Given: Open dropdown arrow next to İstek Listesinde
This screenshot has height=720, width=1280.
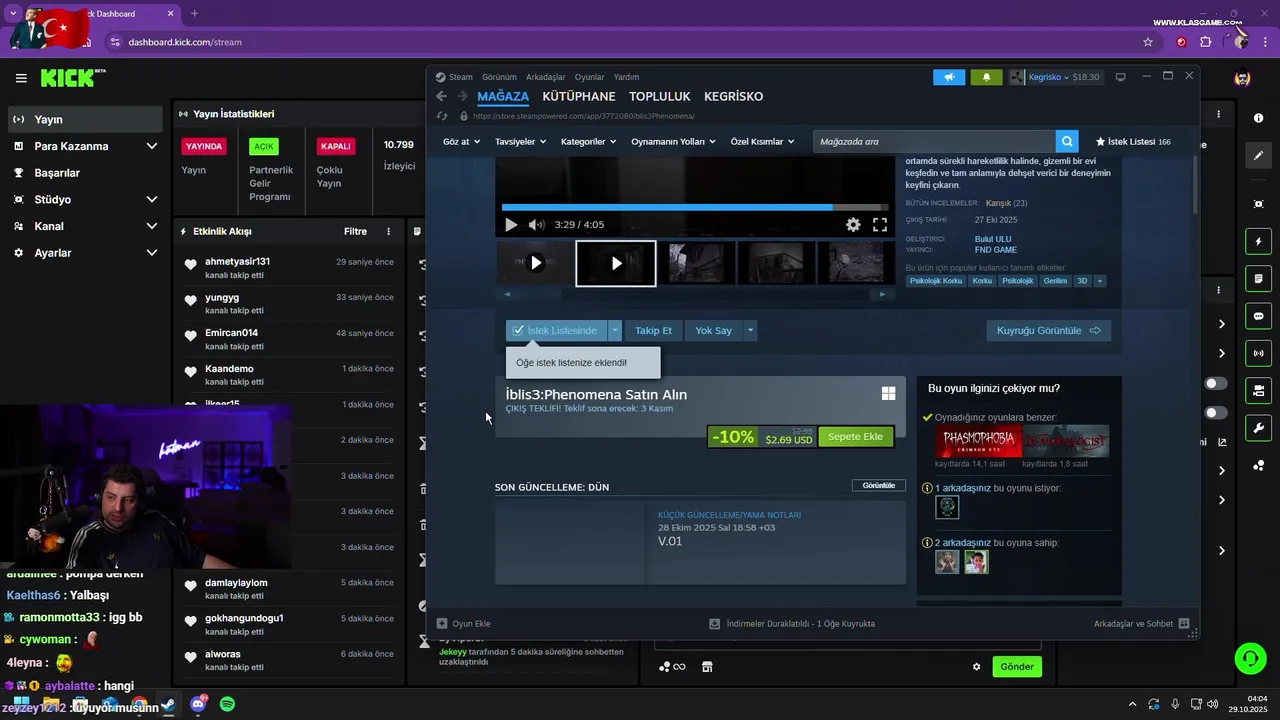Looking at the screenshot, I should click(x=615, y=330).
